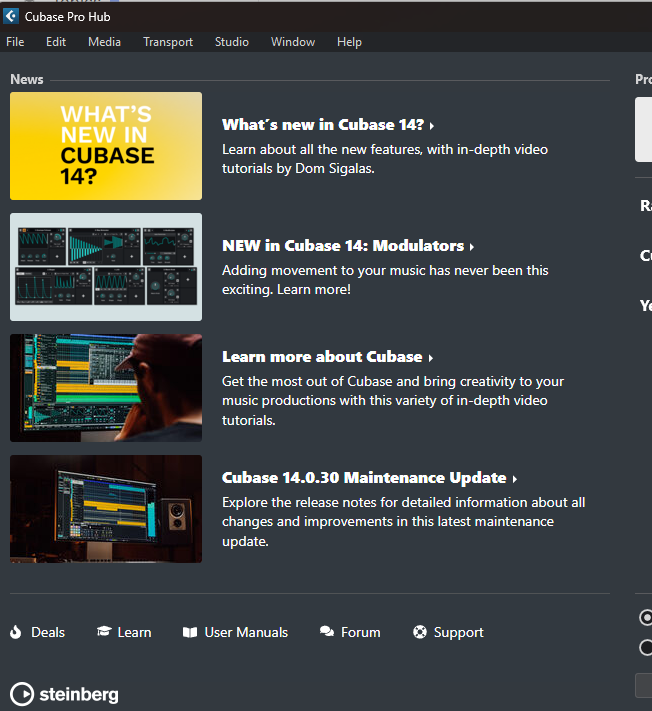Open the Forum link
This screenshot has width=652, height=711.
click(x=360, y=633)
